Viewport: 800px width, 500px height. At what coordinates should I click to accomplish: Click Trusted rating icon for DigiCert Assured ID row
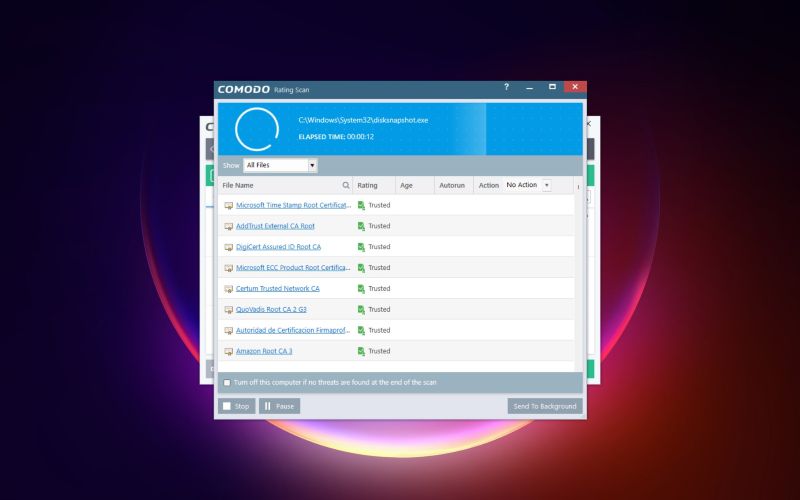tap(361, 247)
